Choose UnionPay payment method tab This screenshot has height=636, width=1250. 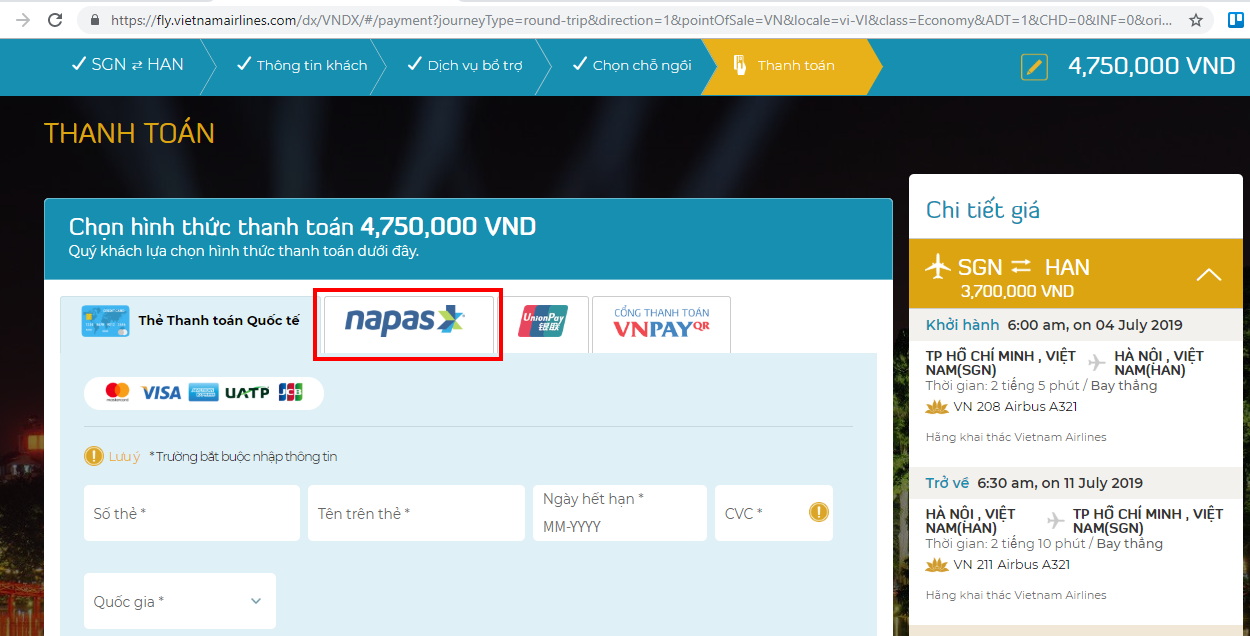[543, 322]
